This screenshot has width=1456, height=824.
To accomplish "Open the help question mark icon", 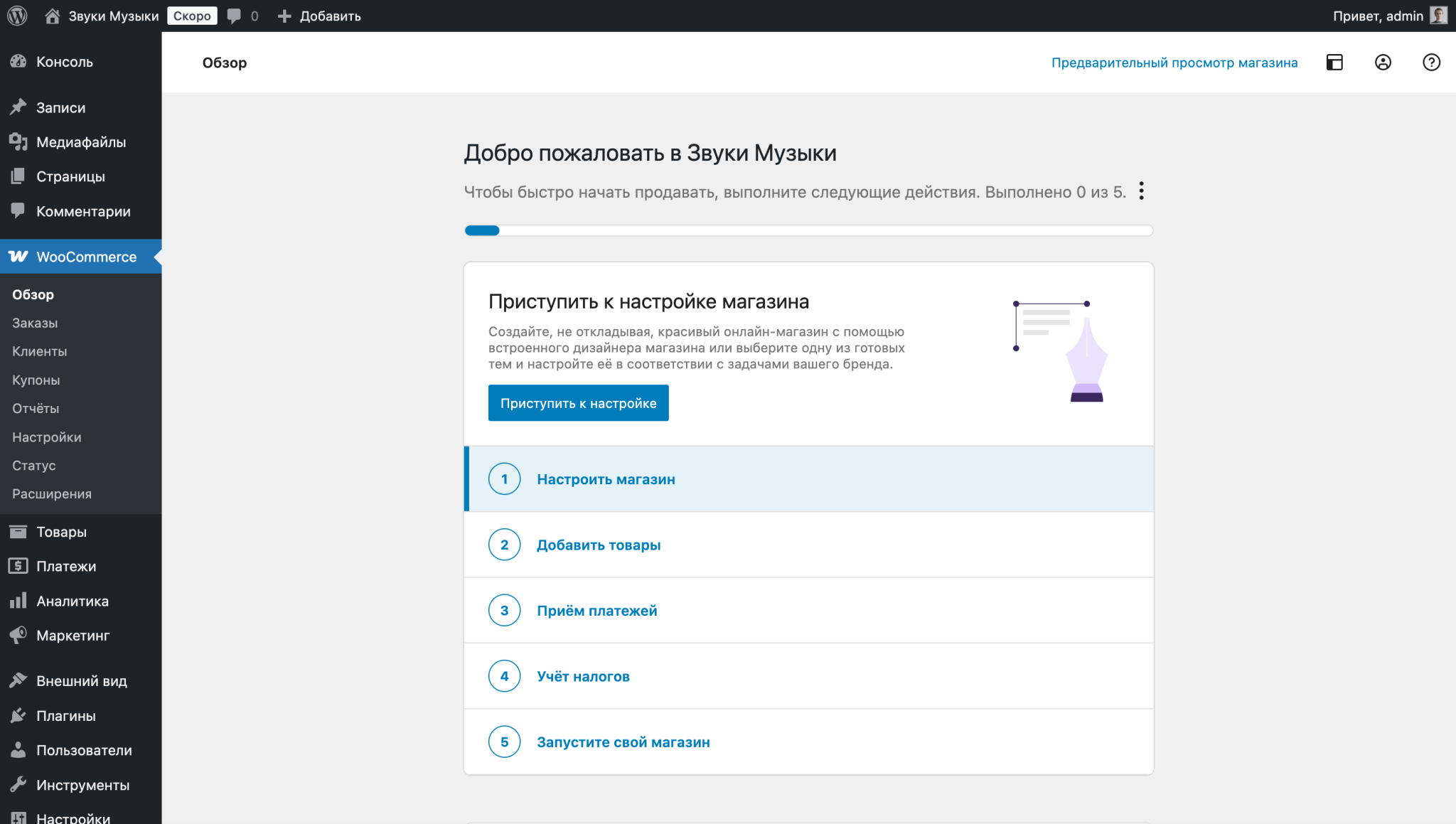I will pos(1431,63).
